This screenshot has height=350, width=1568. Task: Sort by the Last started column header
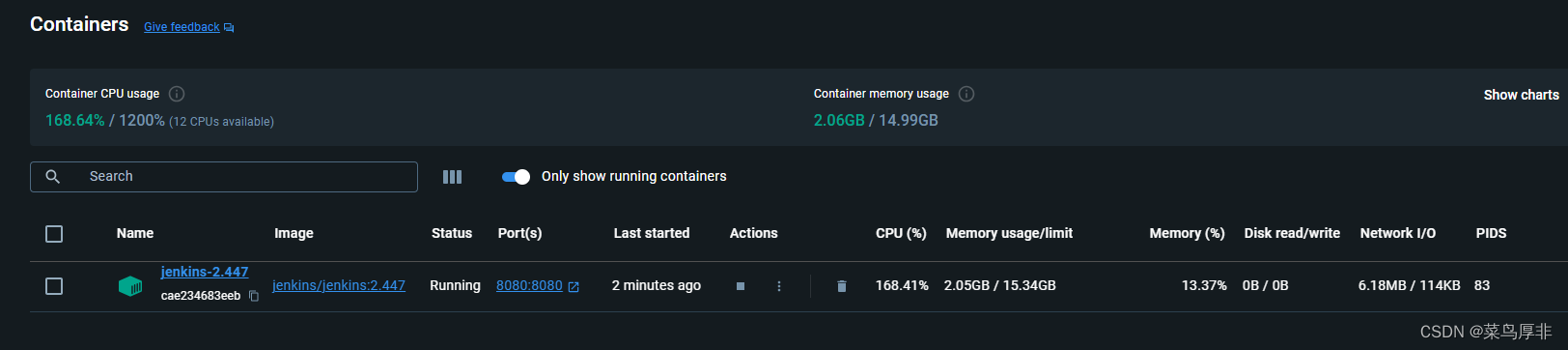(652, 233)
